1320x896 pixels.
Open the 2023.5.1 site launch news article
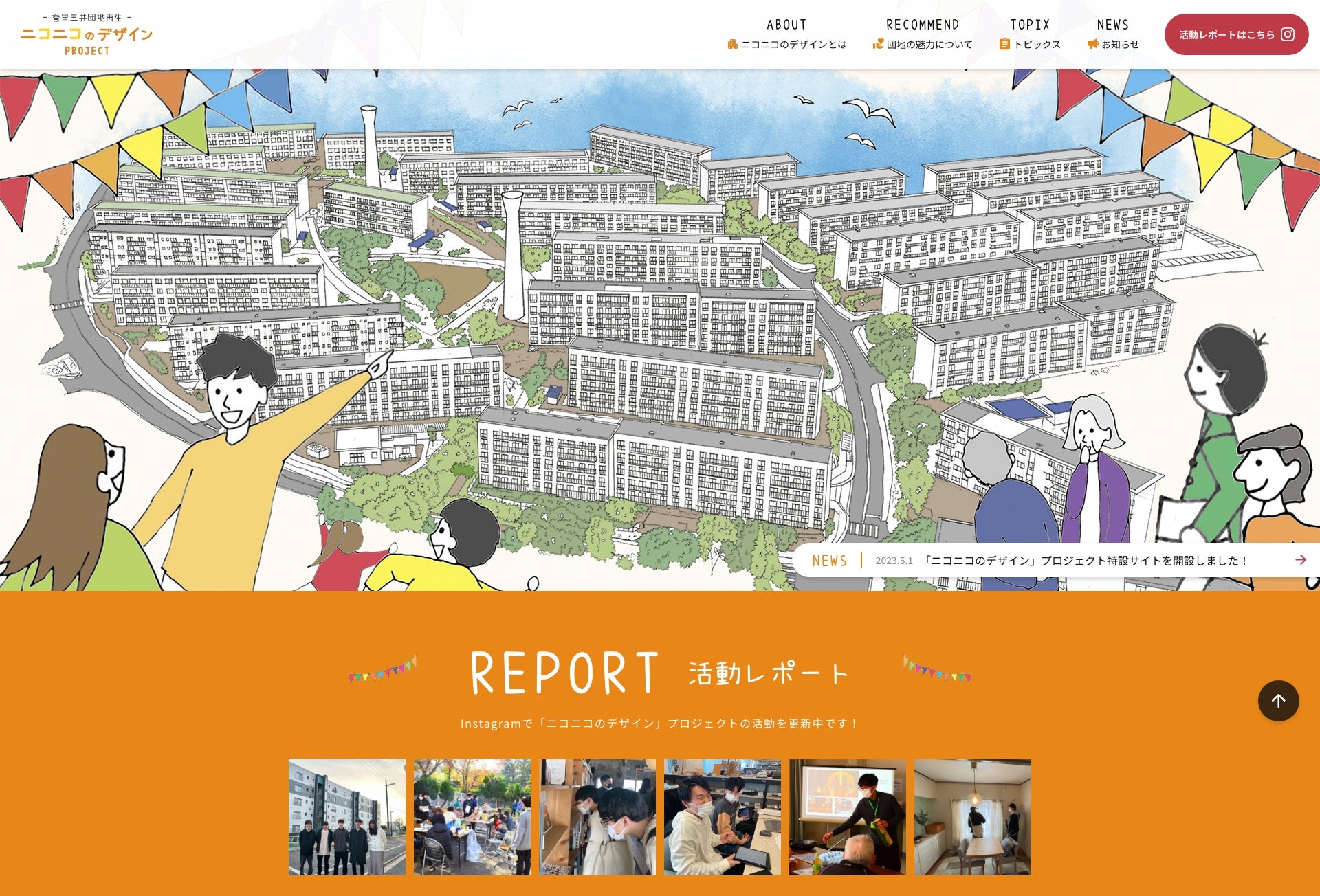1066,560
